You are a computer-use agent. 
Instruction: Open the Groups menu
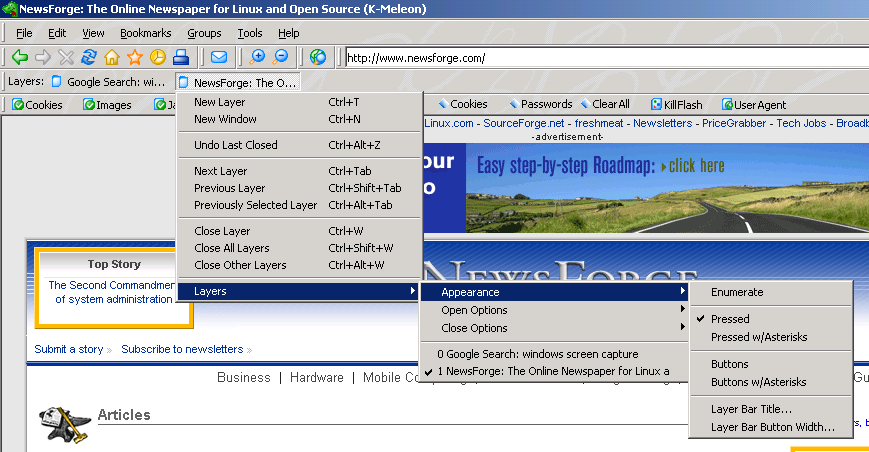204,33
